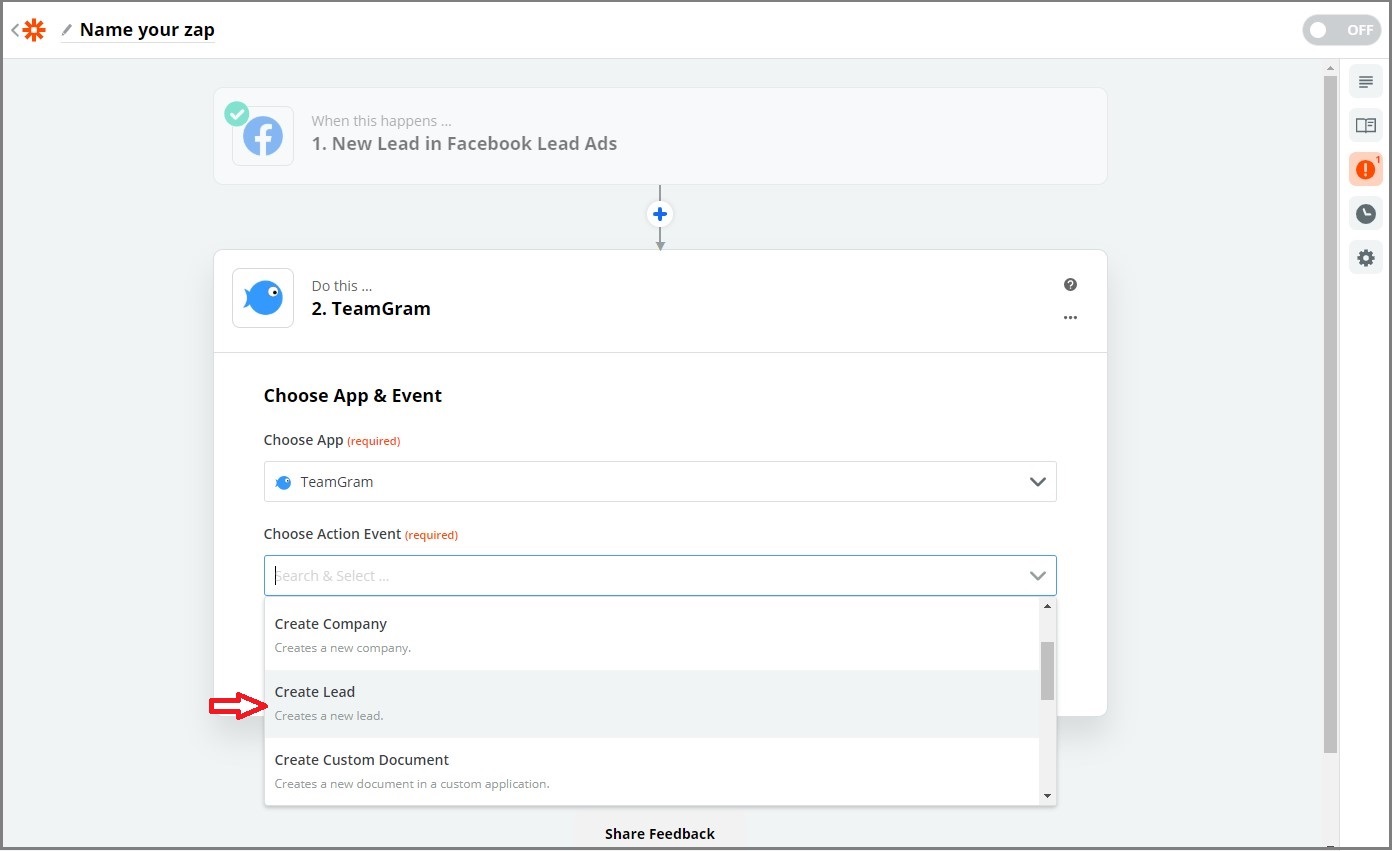Click the pencil icon to rename zap
The image size is (1392, 851).
(67, 30)
